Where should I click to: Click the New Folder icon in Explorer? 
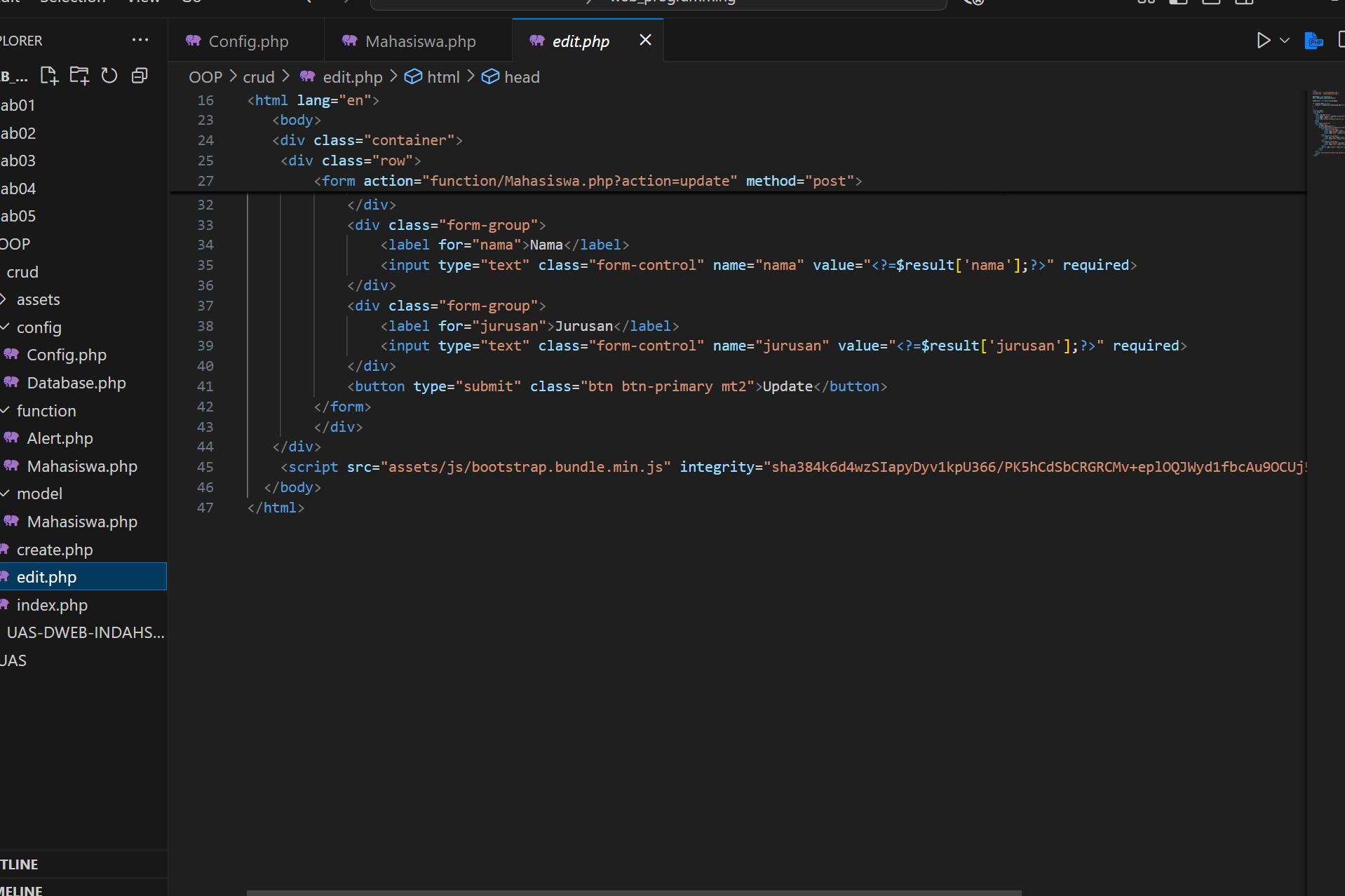pyautogui.click(x=79, y=76)
